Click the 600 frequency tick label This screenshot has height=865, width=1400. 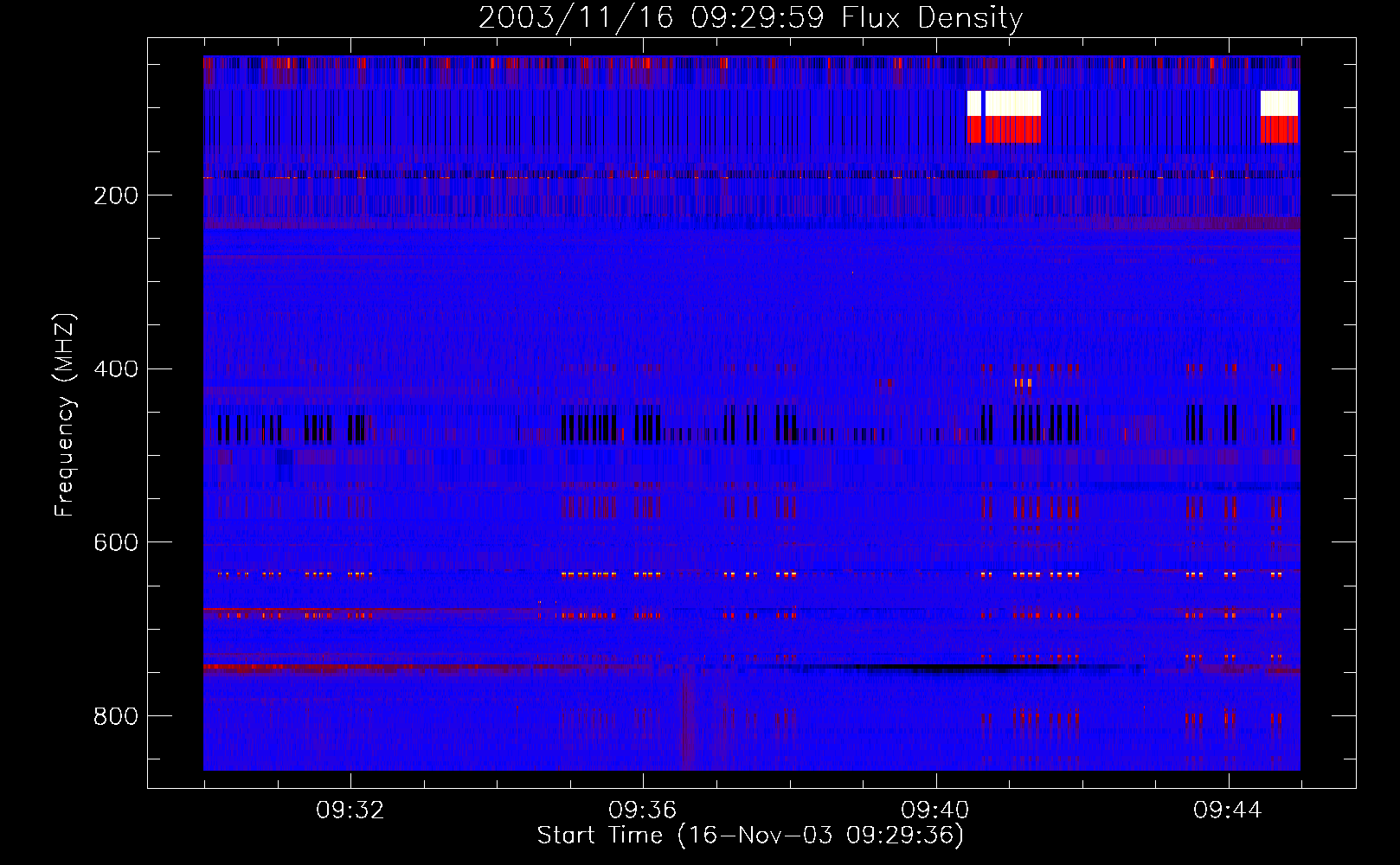[x=116, y=542]
